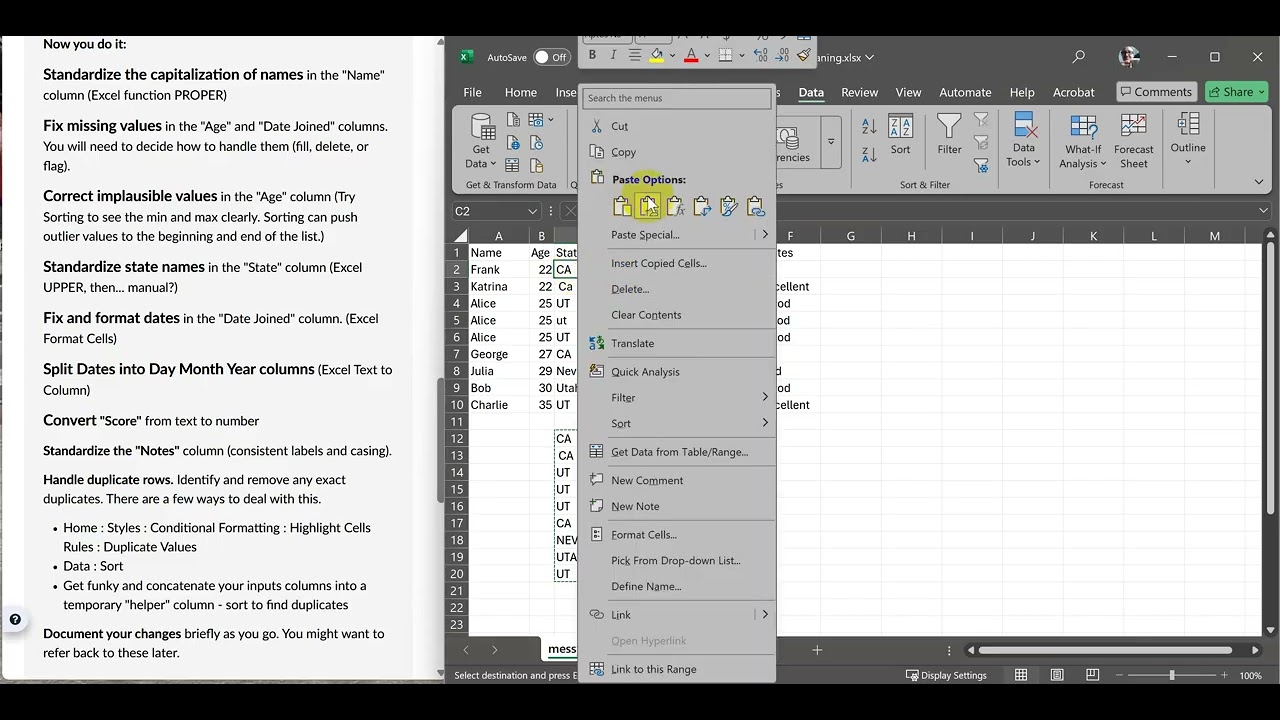The height and width of the screenshot is (720, 1280).
Task: Sort Z to A descending
Action: (869, 154)
